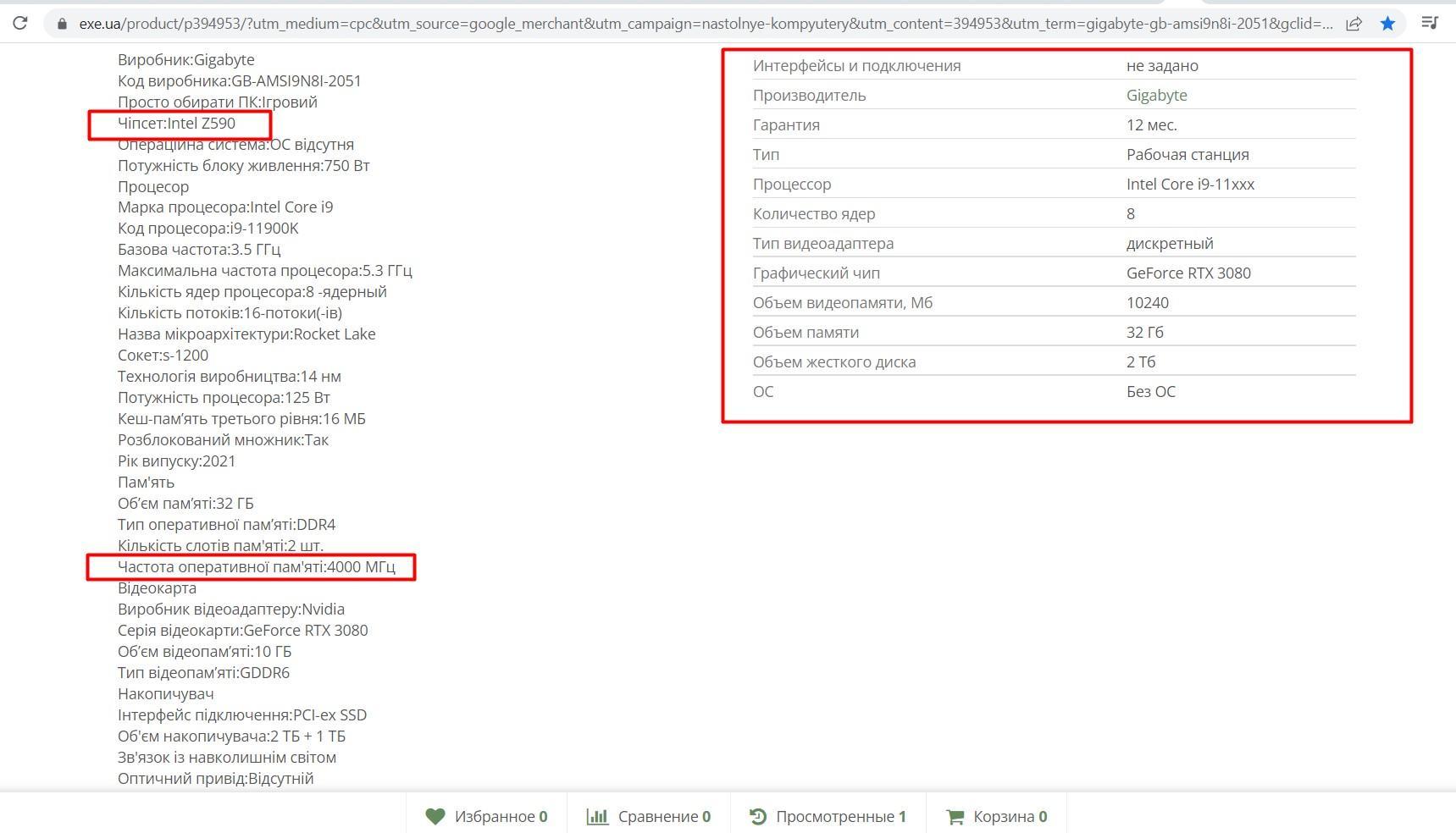Click the Код виробника GB-AMSI9N8I-2051 line
This screenshot has height=833, width=1456.
click(239, 81)
